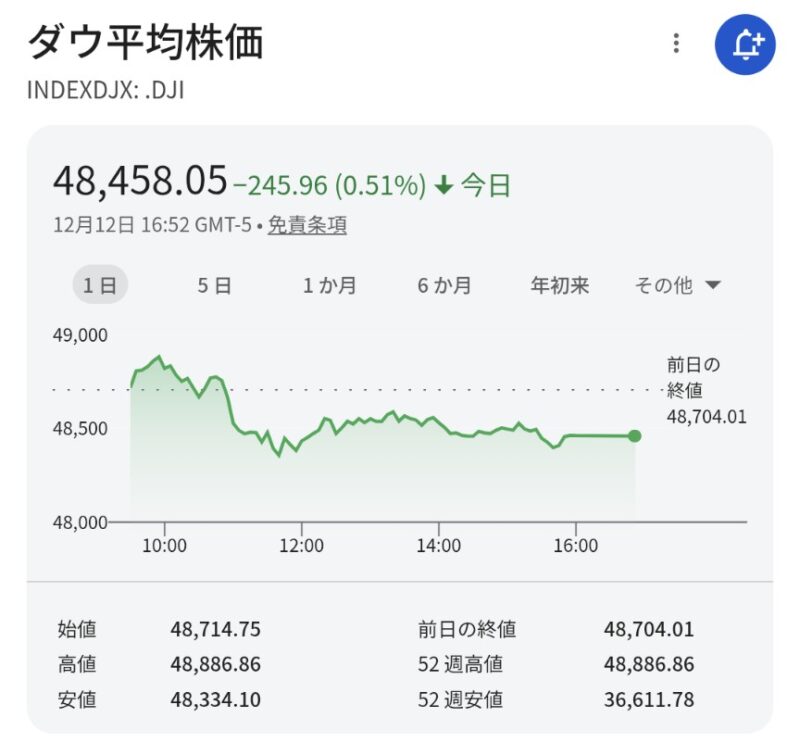Click the INDEXDJX: .DJI ticker text
This screenshot has height=755, width=800.
106,90
